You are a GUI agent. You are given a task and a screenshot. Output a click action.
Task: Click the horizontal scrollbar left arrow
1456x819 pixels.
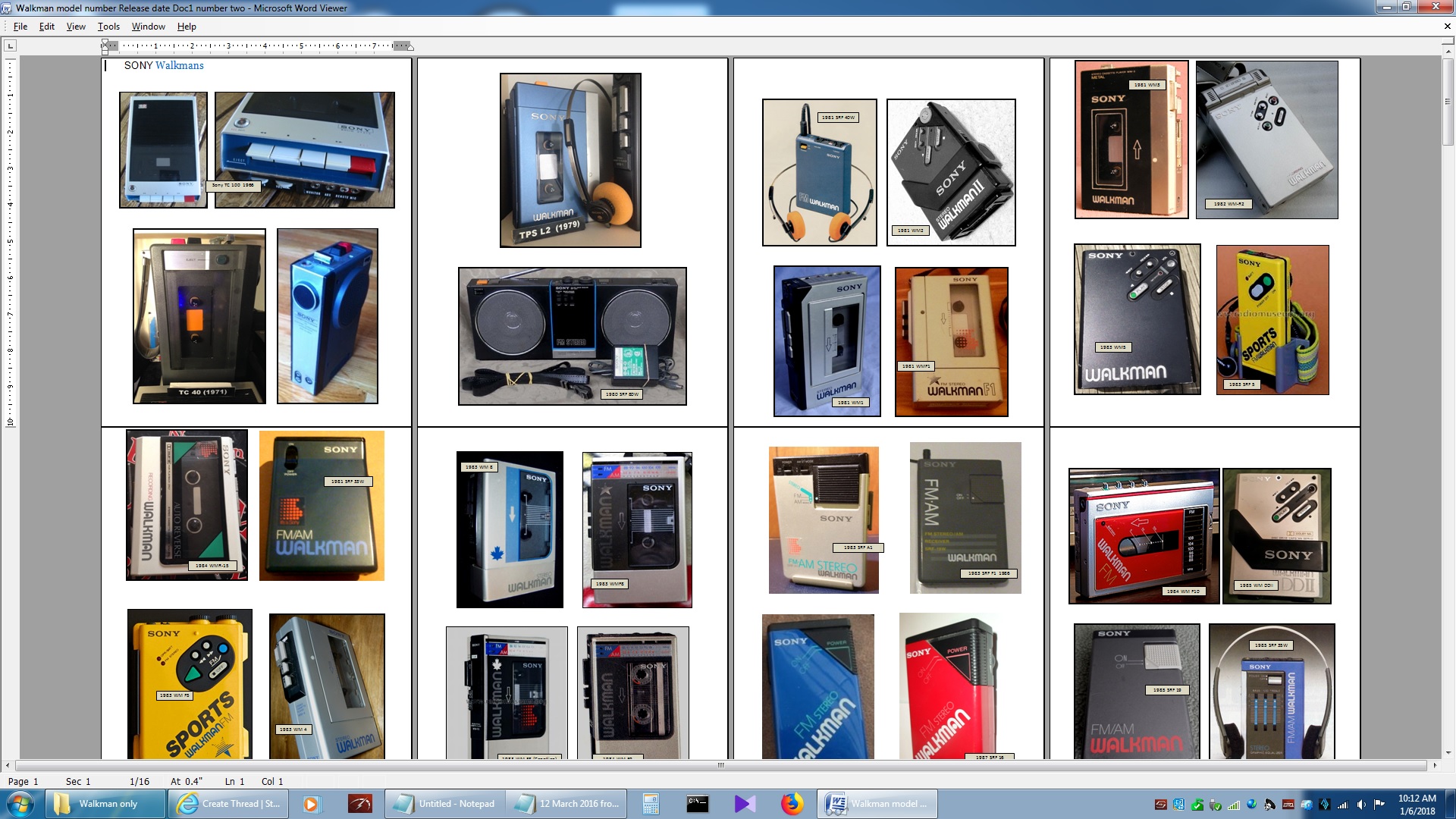(8, 765)
